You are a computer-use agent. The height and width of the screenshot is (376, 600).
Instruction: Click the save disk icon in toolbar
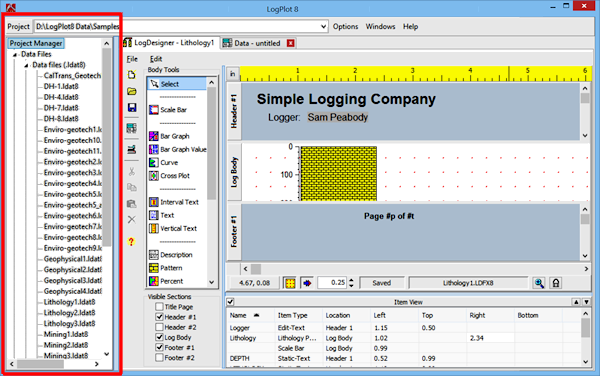132,107
